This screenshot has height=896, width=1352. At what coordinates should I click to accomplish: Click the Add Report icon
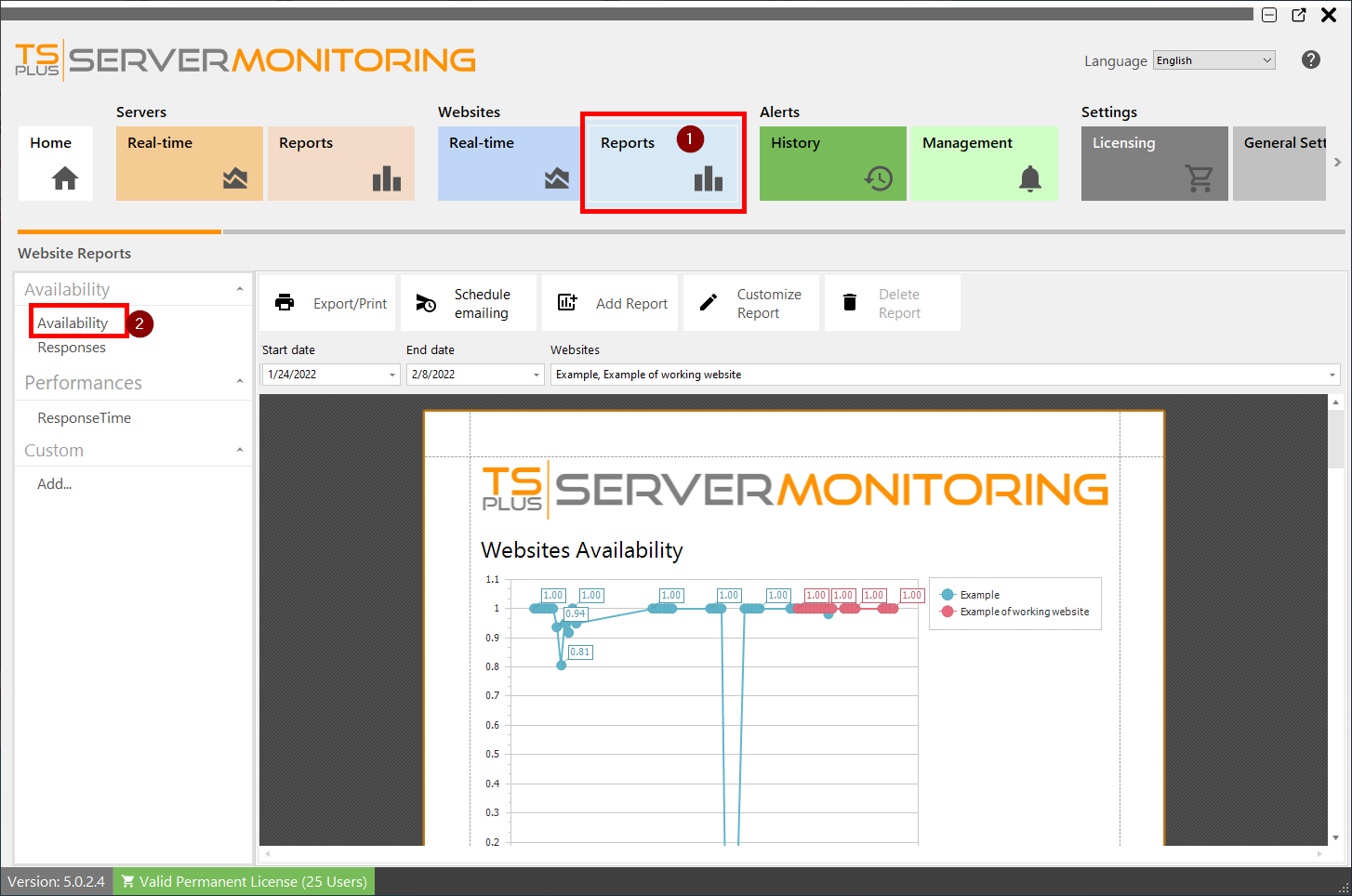pos(566,302)
